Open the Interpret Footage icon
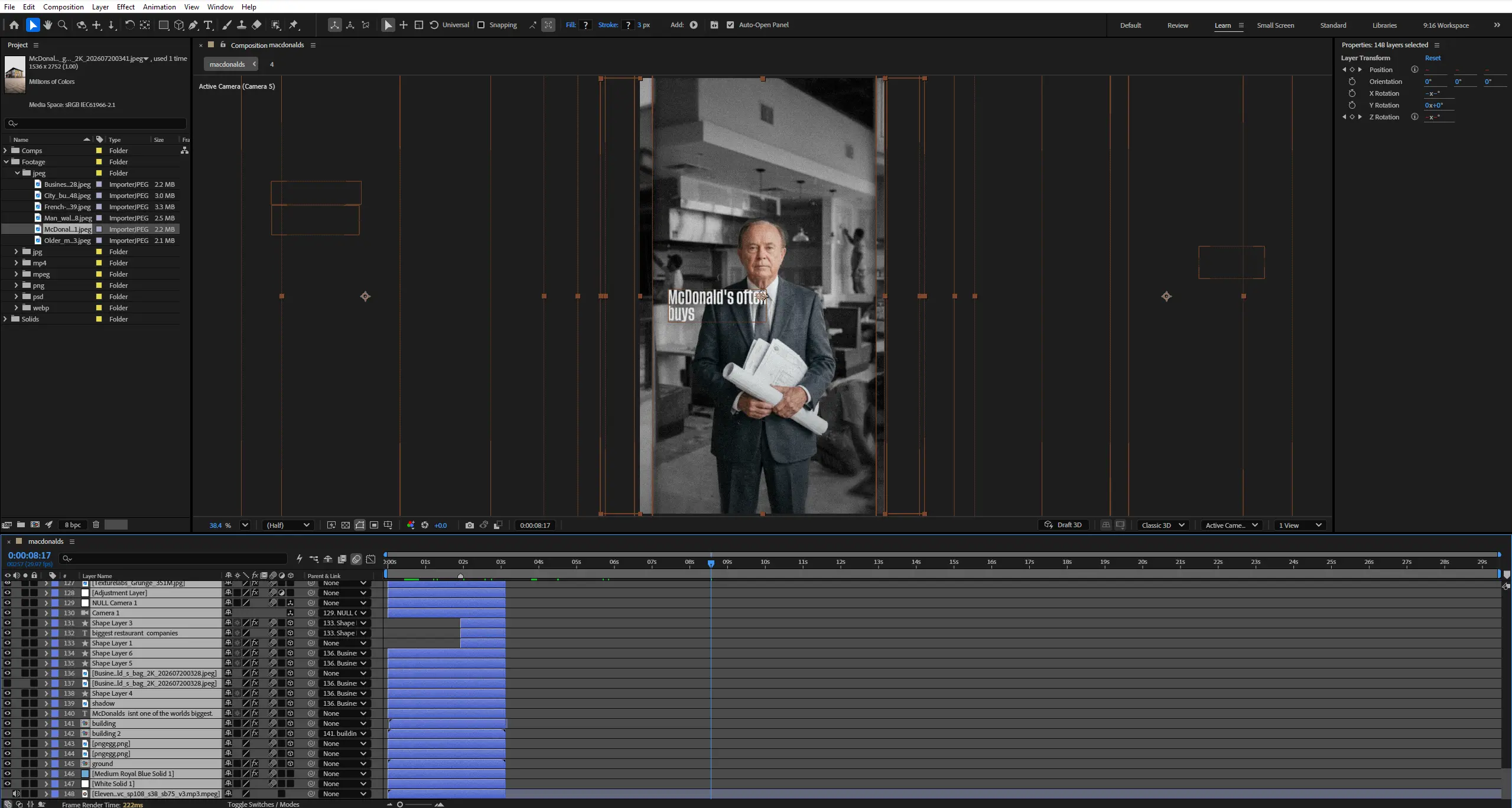This screenshot has width=1512, height=808. (x=7, y=524)
